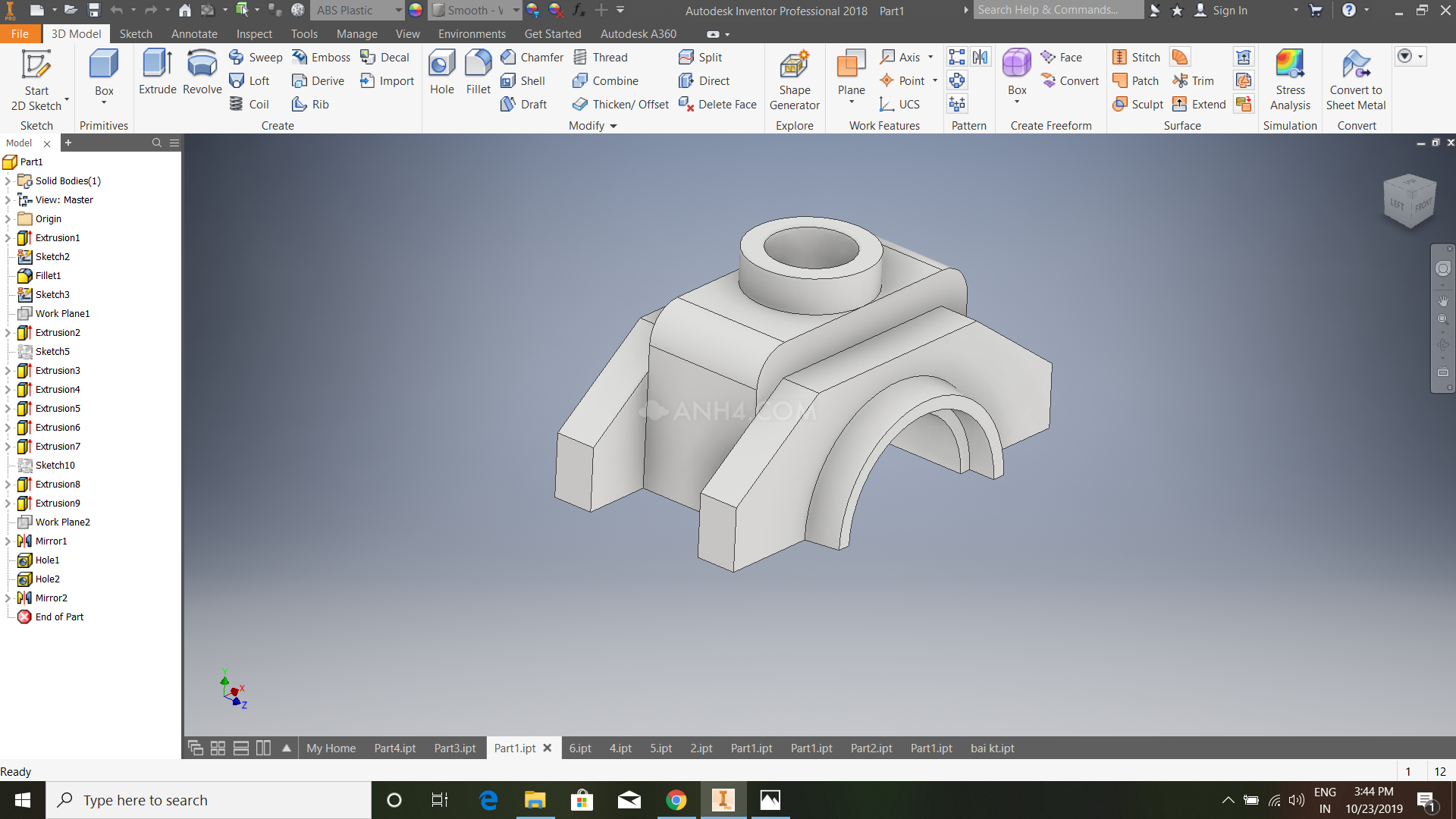Image resolution: width=1456 pixels, height=819 pixels.
Task: Select the Patch surface tool
Action: point(1136,81)
